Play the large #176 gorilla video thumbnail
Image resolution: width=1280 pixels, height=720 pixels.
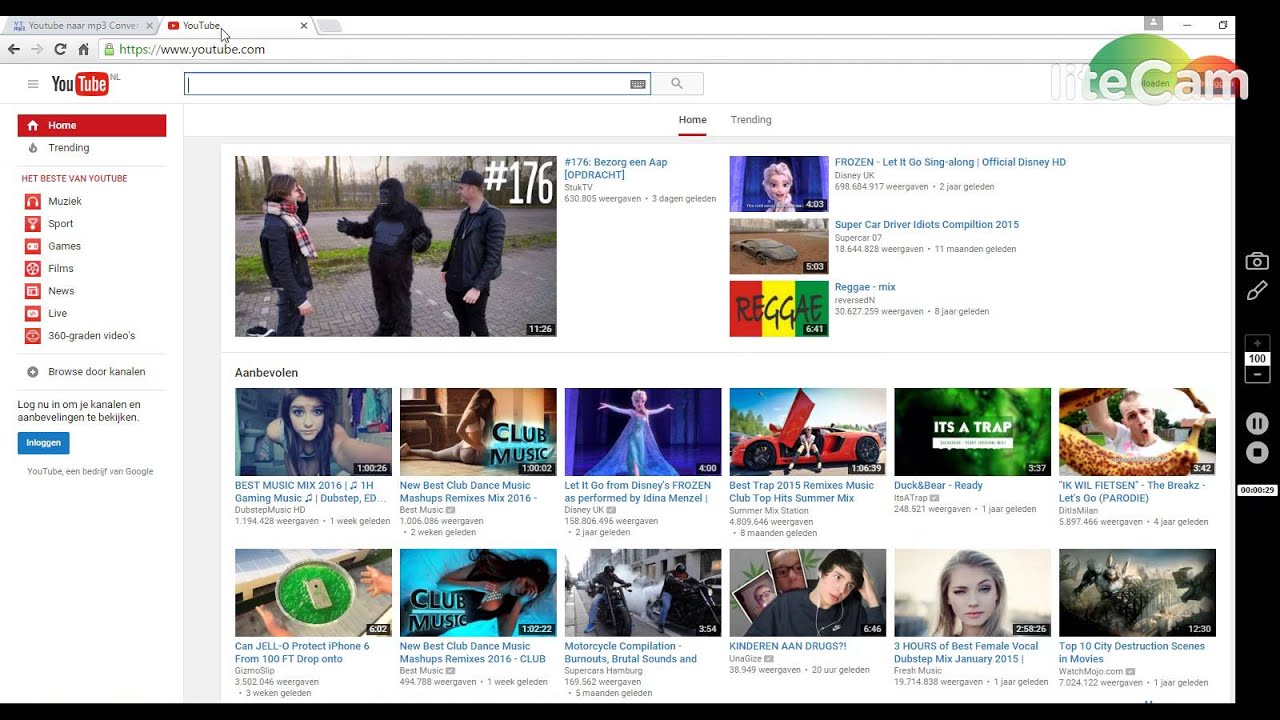pos(396,246)
